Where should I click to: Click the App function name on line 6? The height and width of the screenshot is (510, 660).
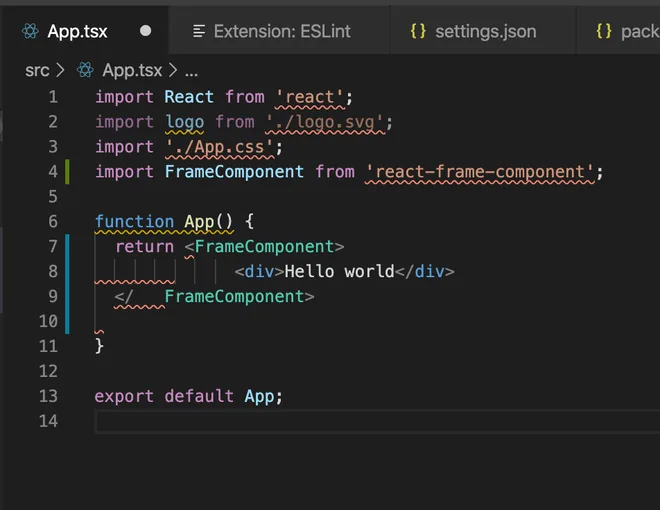pyautogui.click(x=199, y=222)
